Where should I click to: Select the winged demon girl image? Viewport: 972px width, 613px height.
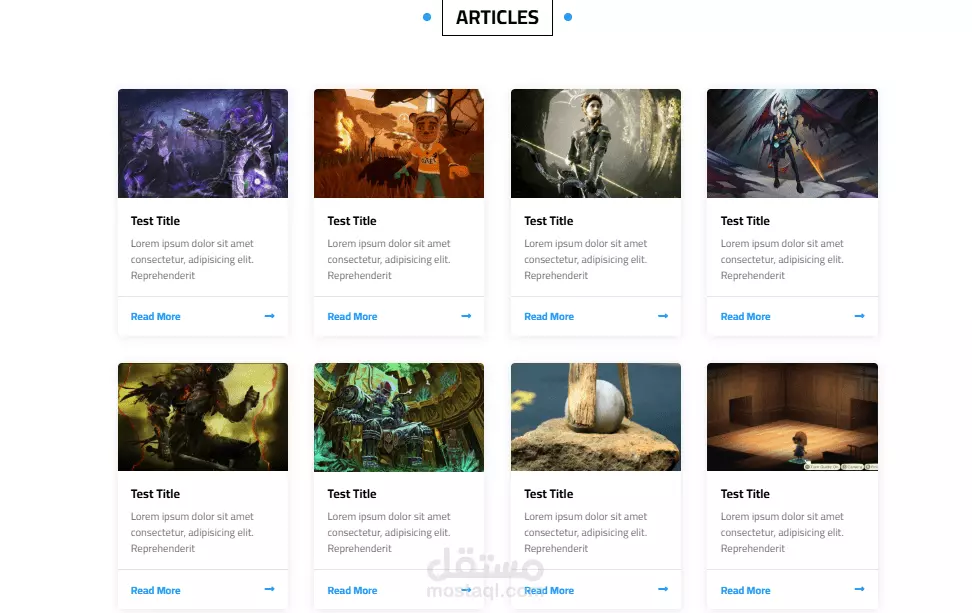click(792, 143)
